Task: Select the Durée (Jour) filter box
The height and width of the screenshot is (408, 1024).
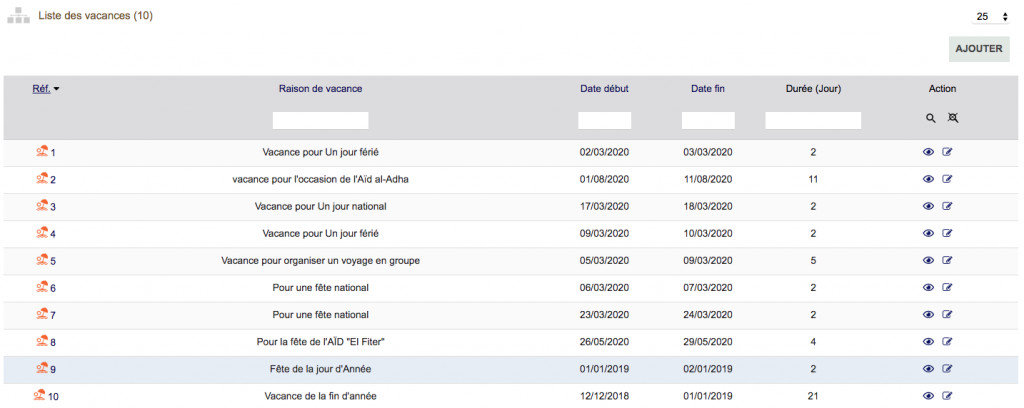Action: pos(812,120)
